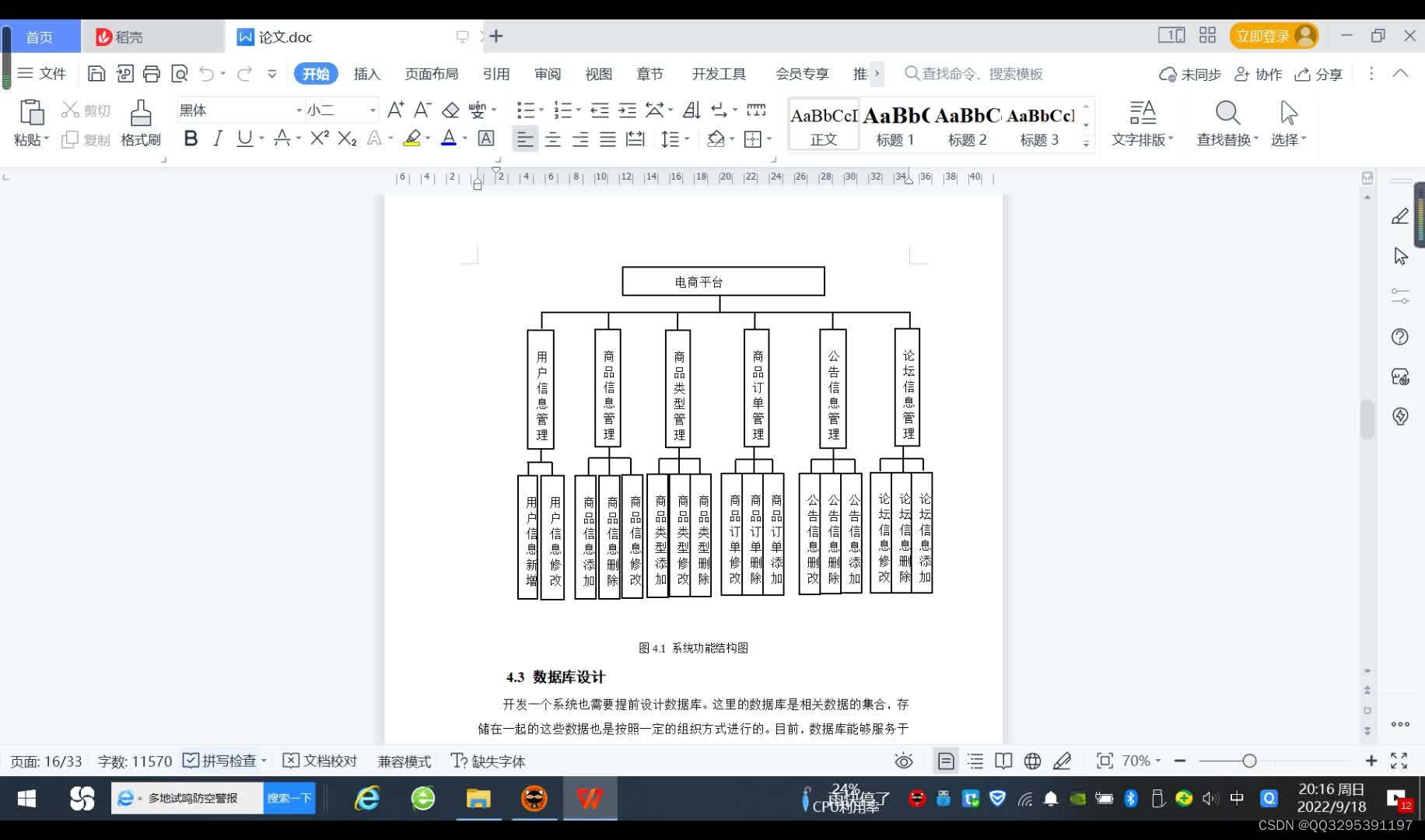Image resolution: width=1425 pixels, height=840 pixels.
Task: Click the 协作 collaborate button
Action: pos(1259,74)
